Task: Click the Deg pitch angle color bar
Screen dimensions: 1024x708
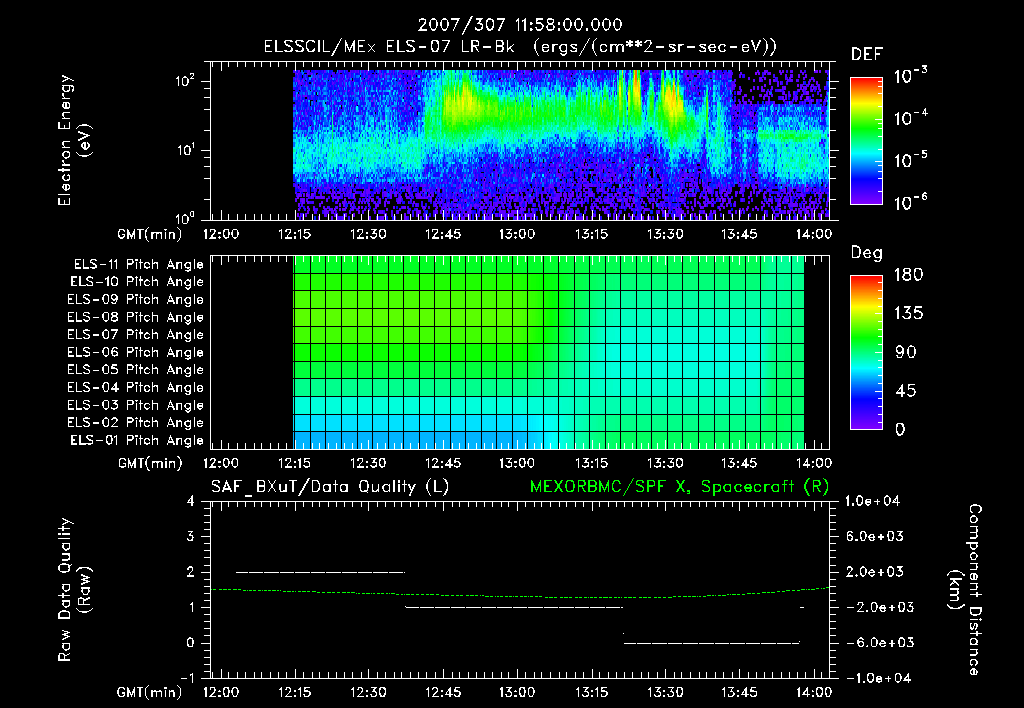Action: point(866,353)
